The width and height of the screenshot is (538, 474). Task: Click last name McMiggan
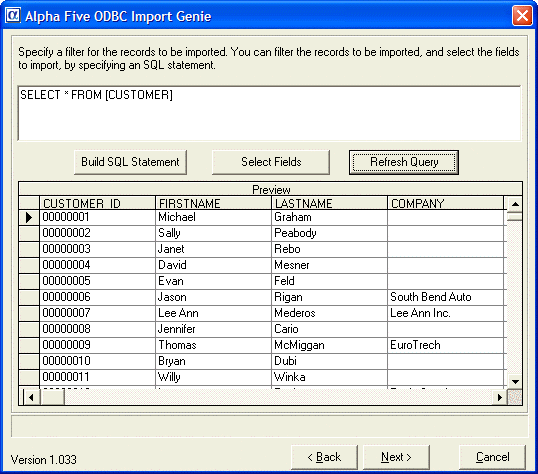329,345
